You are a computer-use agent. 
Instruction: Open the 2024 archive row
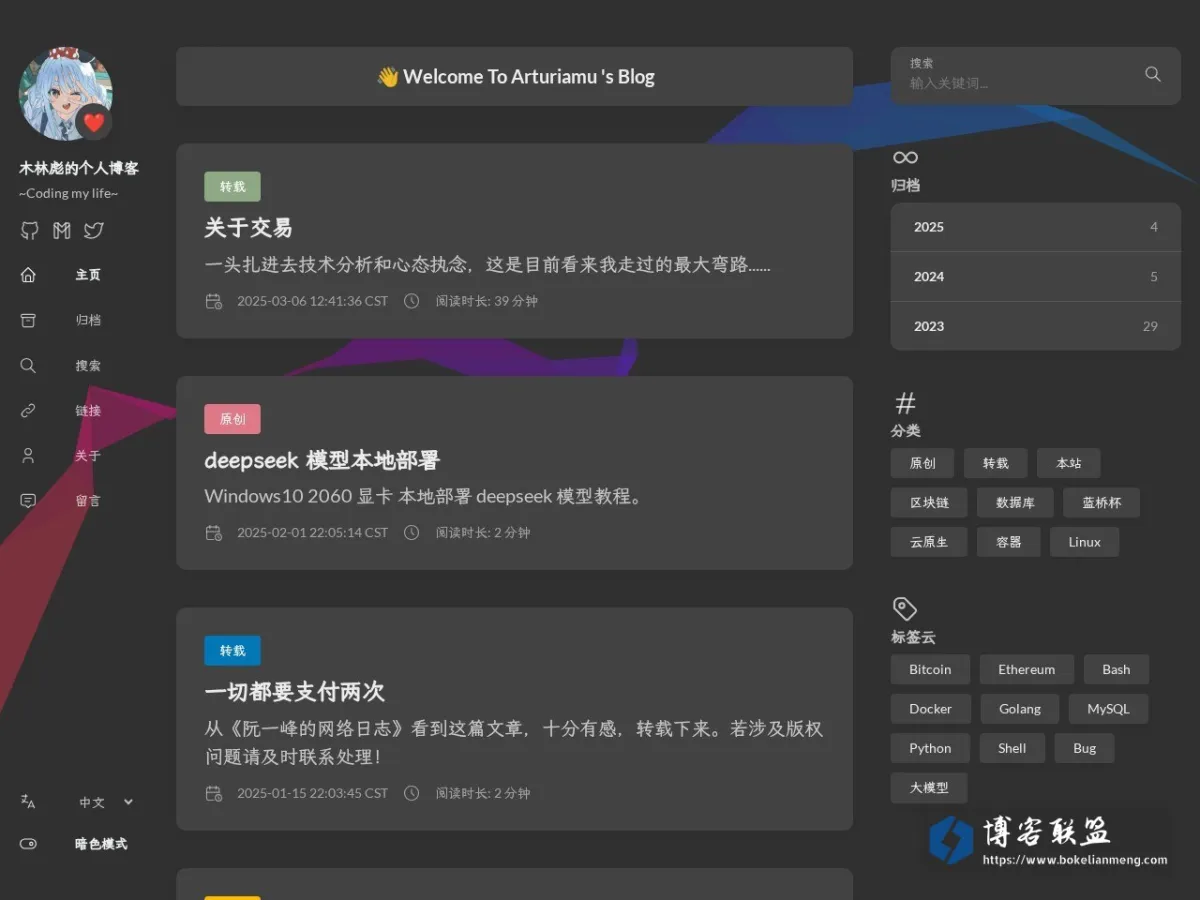click(1035, 277)
